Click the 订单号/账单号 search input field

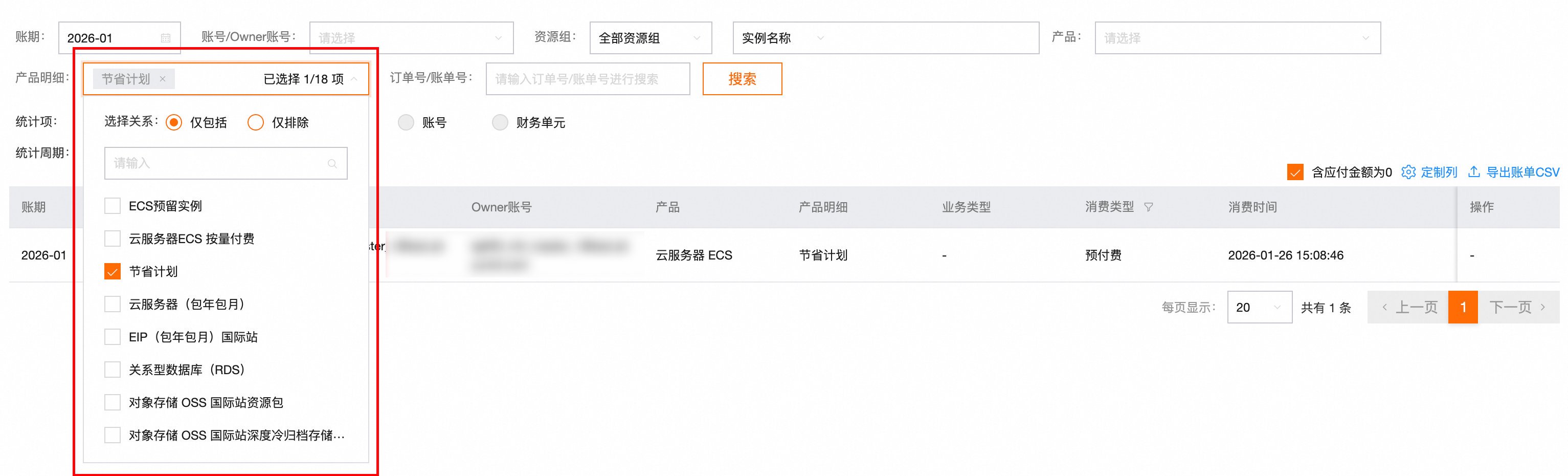point(588,79)
